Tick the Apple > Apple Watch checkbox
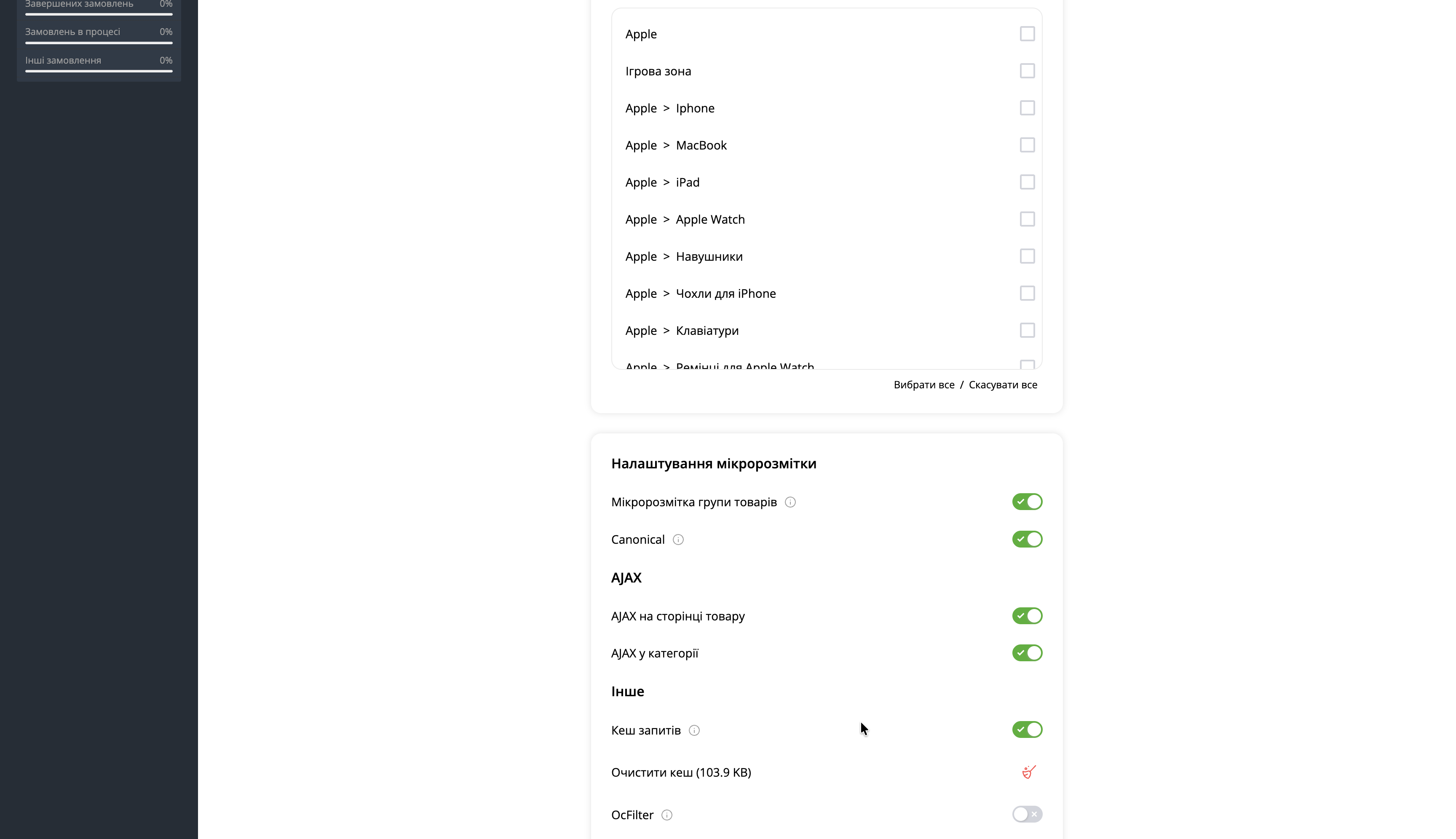Screen dimensions: 1456x839 click(1027, 219)
